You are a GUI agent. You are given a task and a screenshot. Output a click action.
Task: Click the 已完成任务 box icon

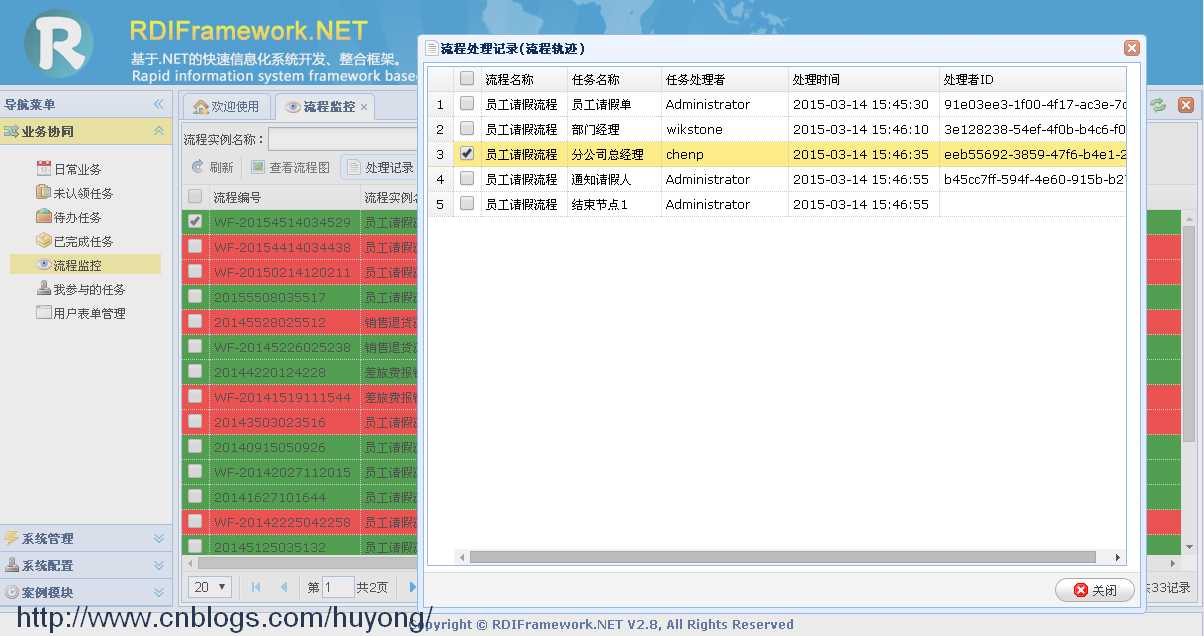pyautogui.click(x=44, y=241)
